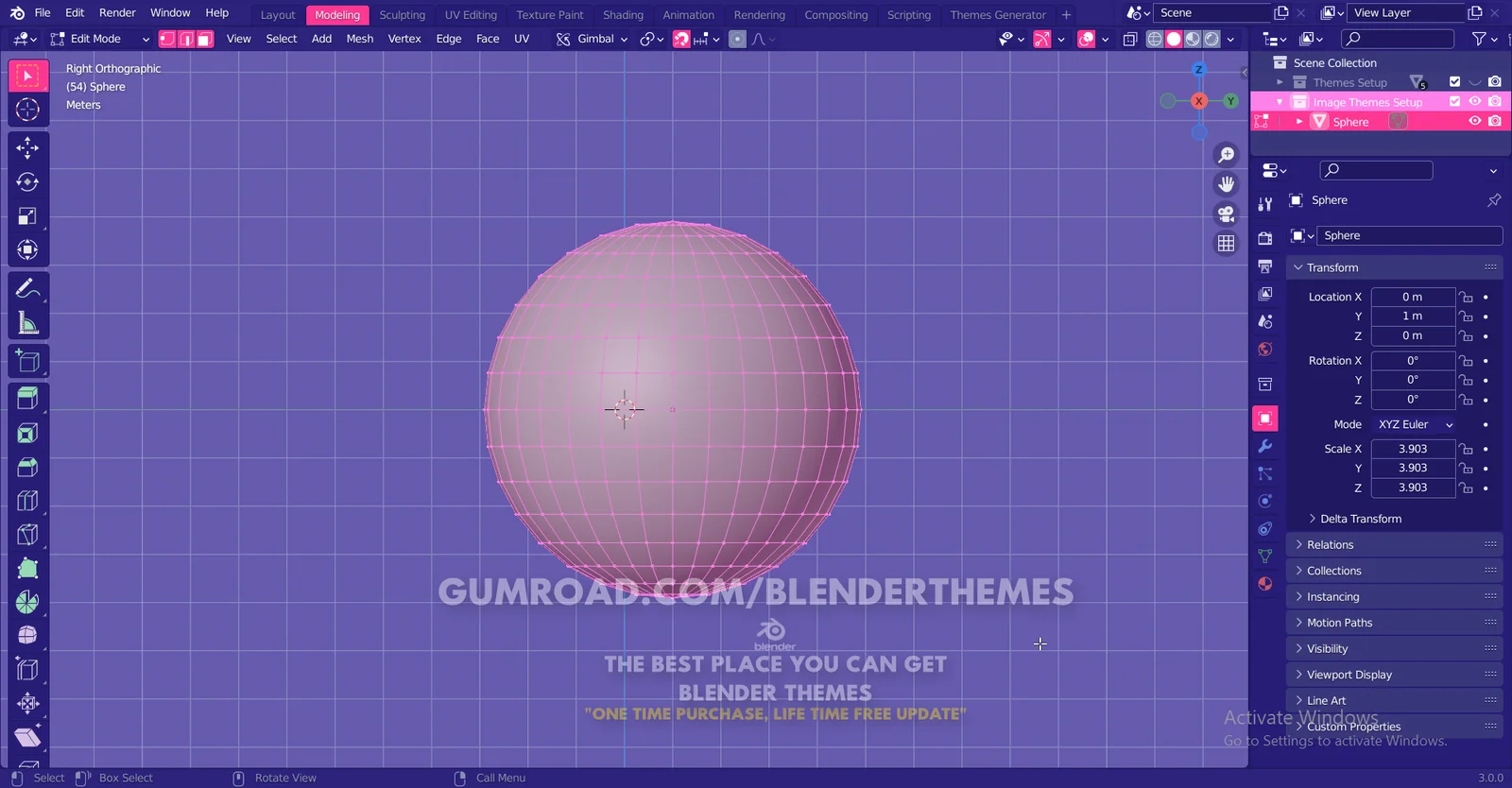
Task: Hide the Sphere object via eye icon
Action: (x=1474, y=121)
